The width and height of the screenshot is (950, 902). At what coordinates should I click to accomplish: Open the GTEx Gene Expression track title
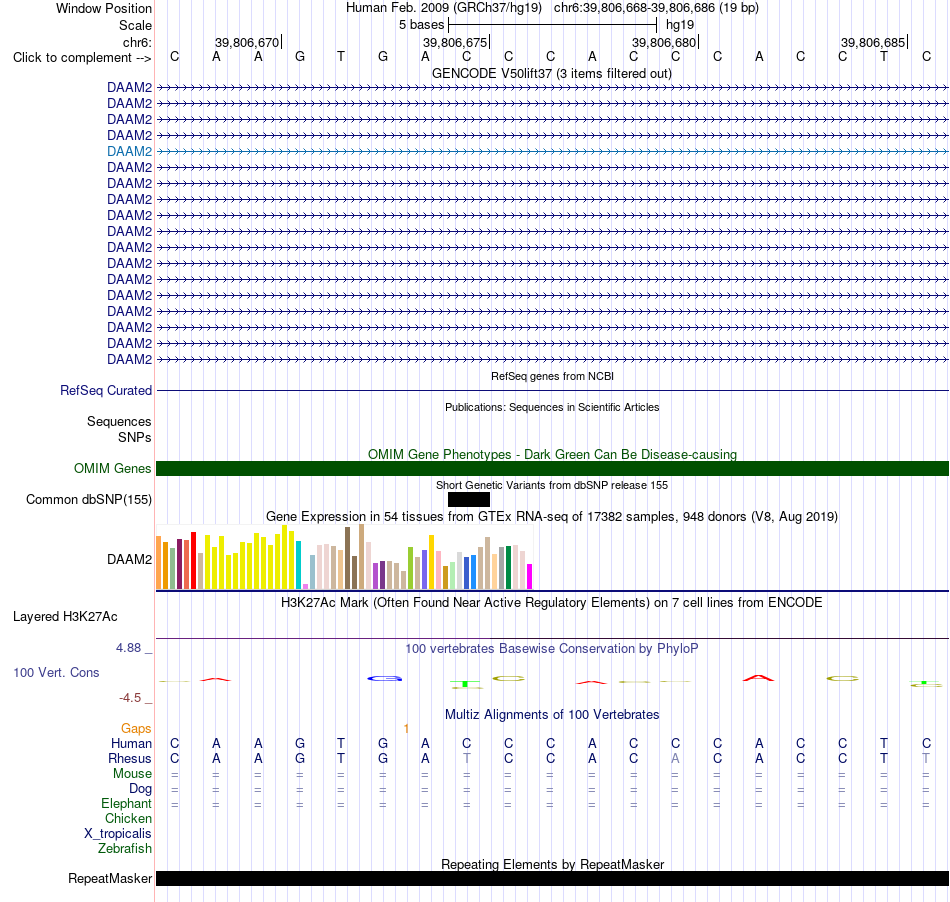tap(552, 517)
